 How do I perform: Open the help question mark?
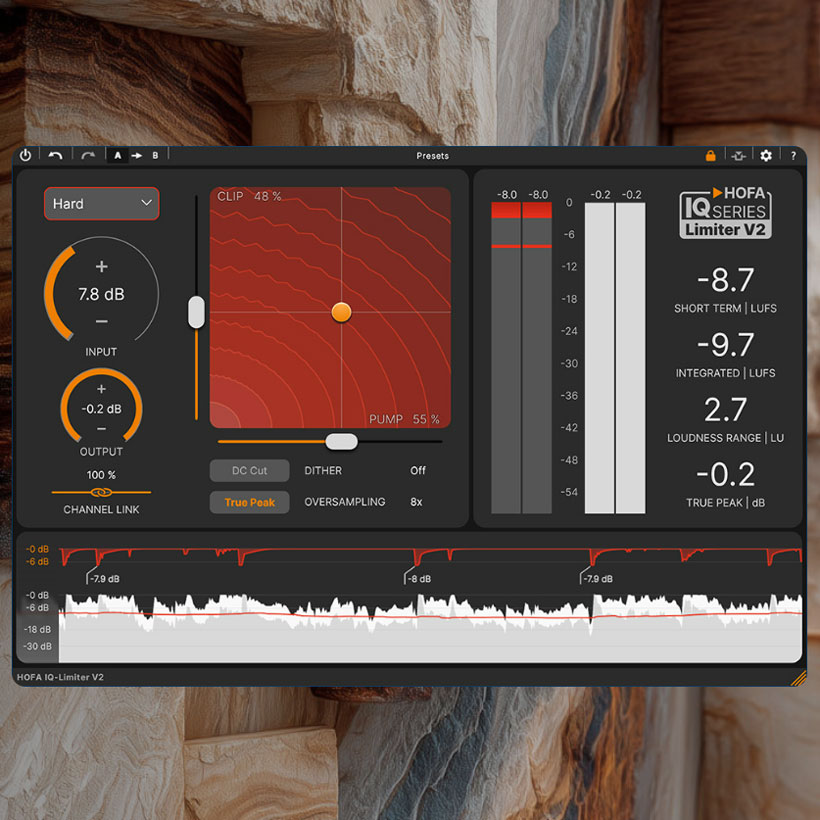coord(793,156)
